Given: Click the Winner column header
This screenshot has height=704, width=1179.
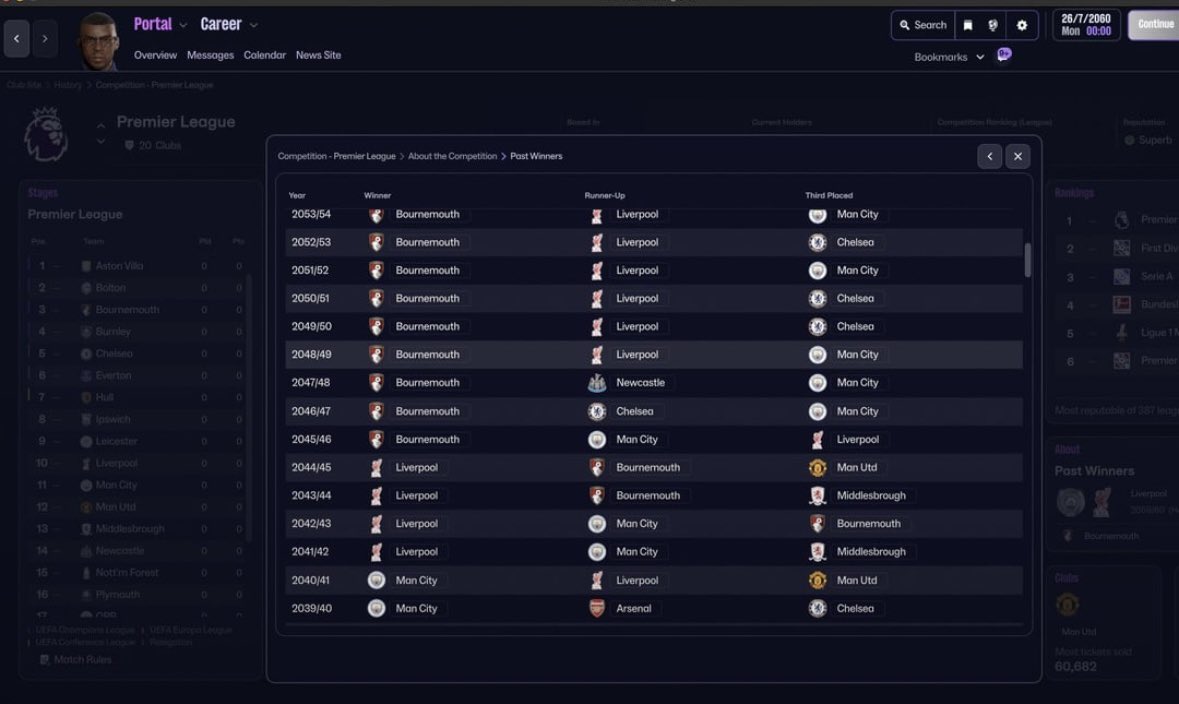Looking at the screenshot, I should pyautogui.click(x=377, y=196).
